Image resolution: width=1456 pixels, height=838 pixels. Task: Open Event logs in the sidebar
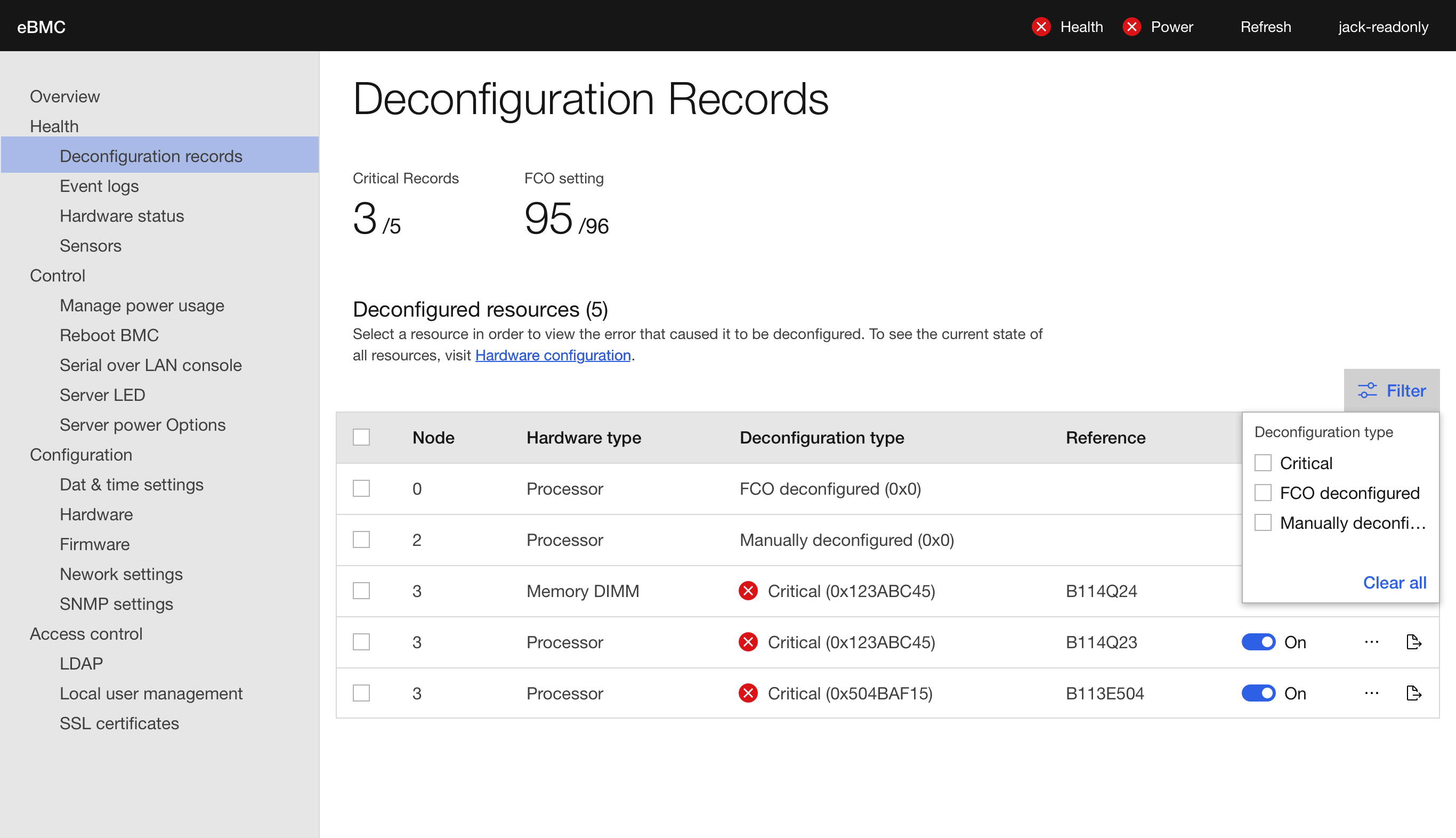99,186
